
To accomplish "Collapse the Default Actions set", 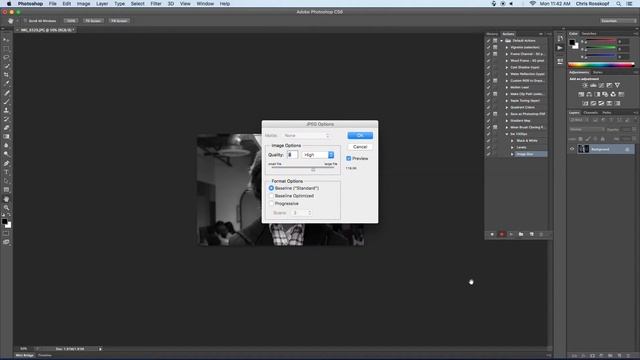I will click(502, 41).
